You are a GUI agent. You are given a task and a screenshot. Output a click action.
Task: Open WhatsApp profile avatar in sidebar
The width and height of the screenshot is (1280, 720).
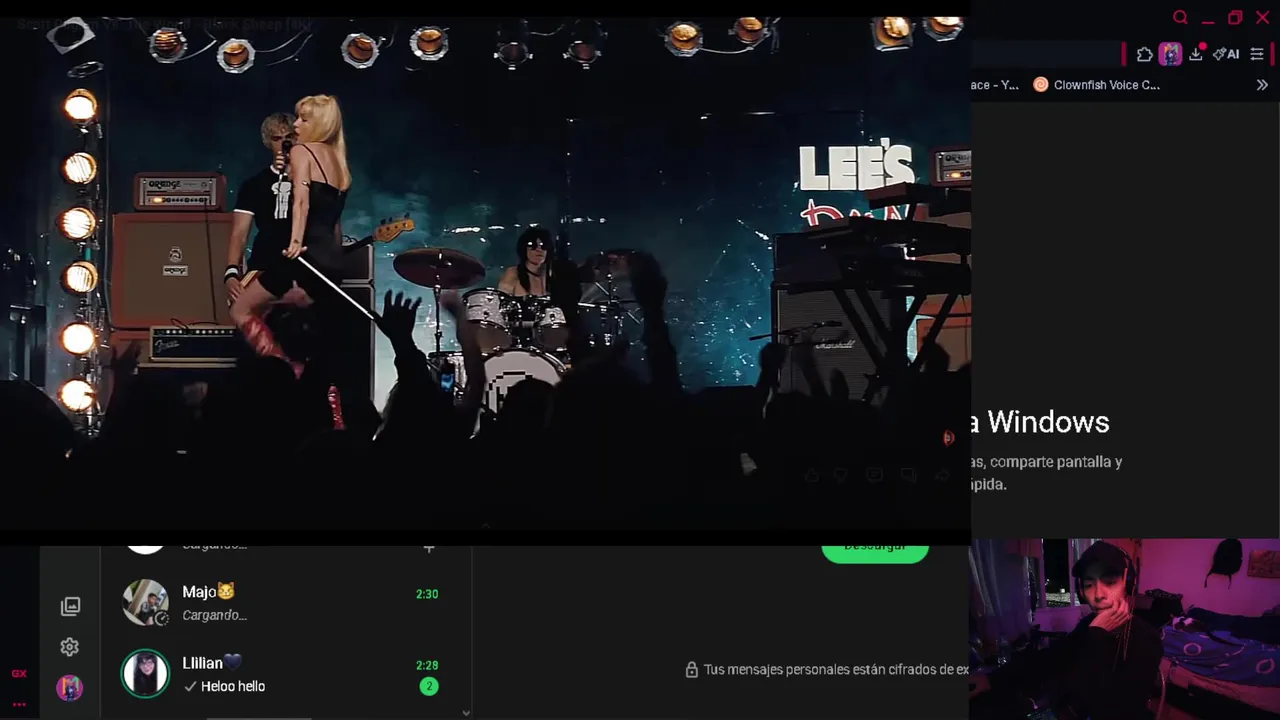pos(69,688)
